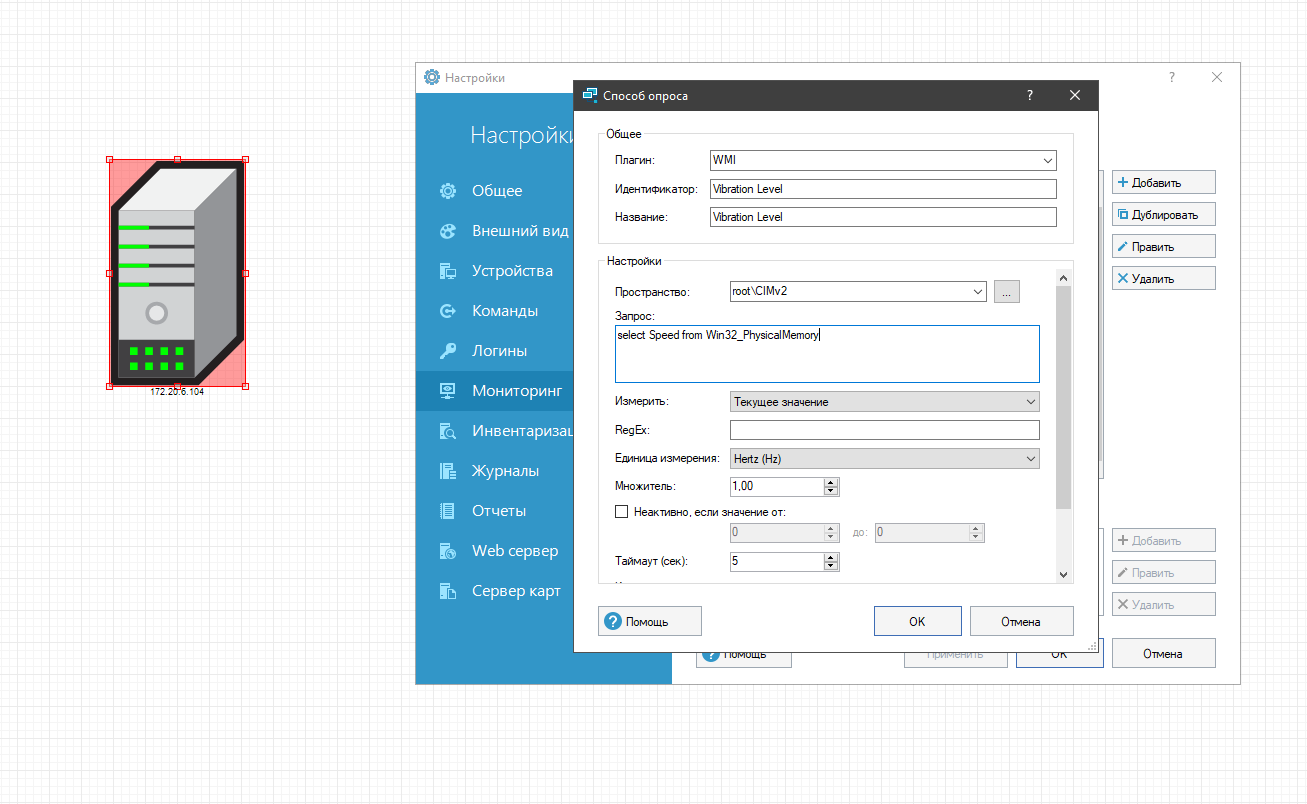Click the Таймаут (сек) value field
1307x804 pixels.
777,561
